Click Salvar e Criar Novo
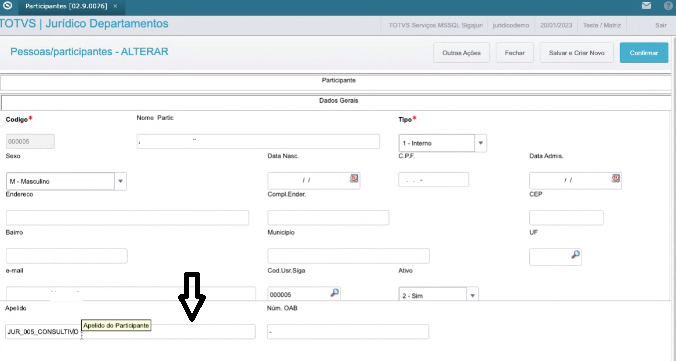The height and width of the screenshot is (361, 676). 577,53
